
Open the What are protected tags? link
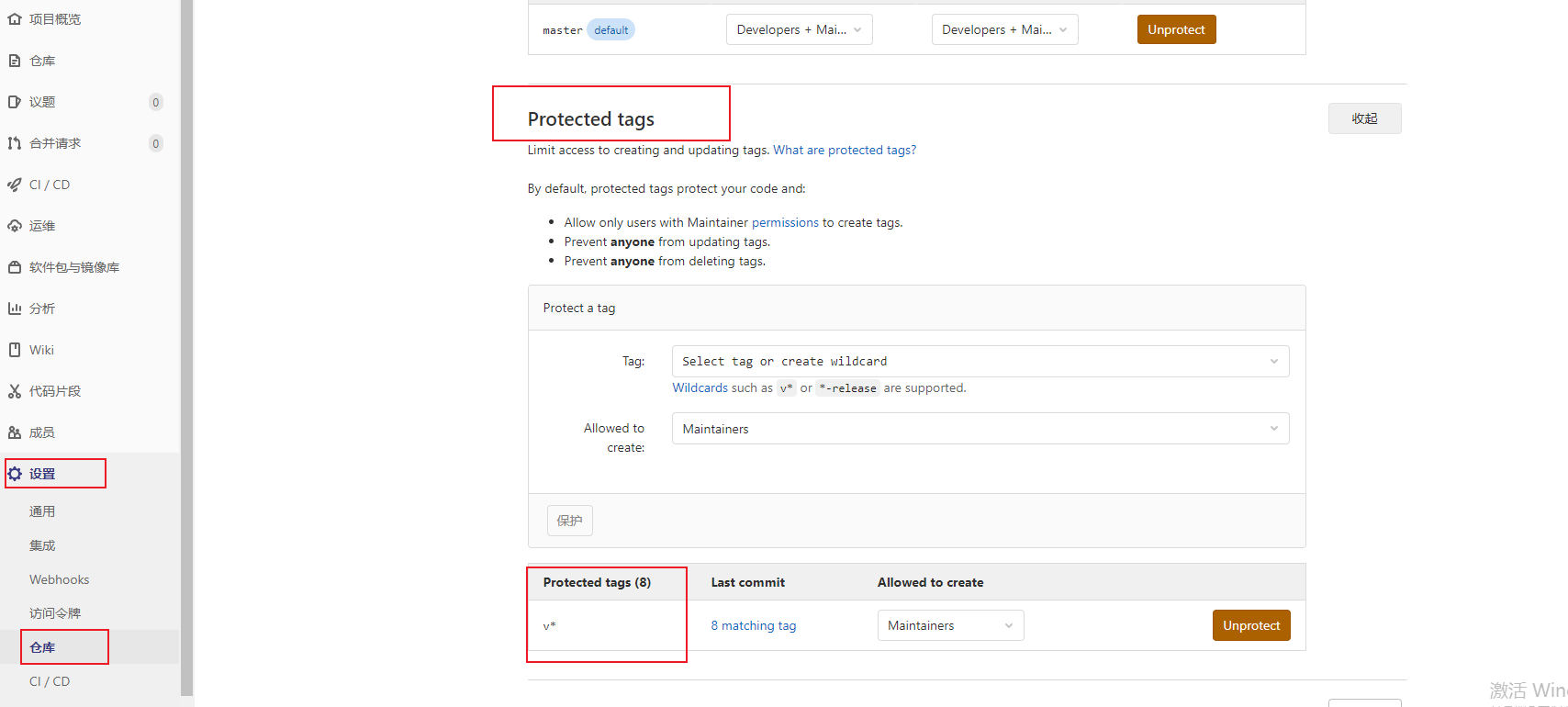point(845,150)
